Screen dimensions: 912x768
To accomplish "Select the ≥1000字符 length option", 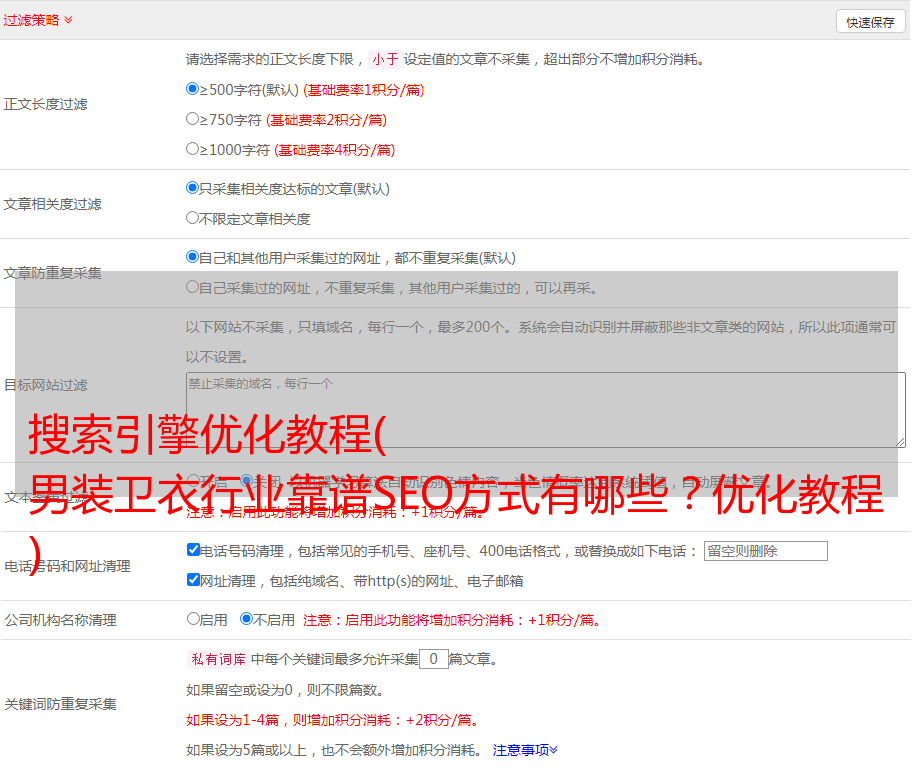I will pyautogui.click(x=192, y=149).
